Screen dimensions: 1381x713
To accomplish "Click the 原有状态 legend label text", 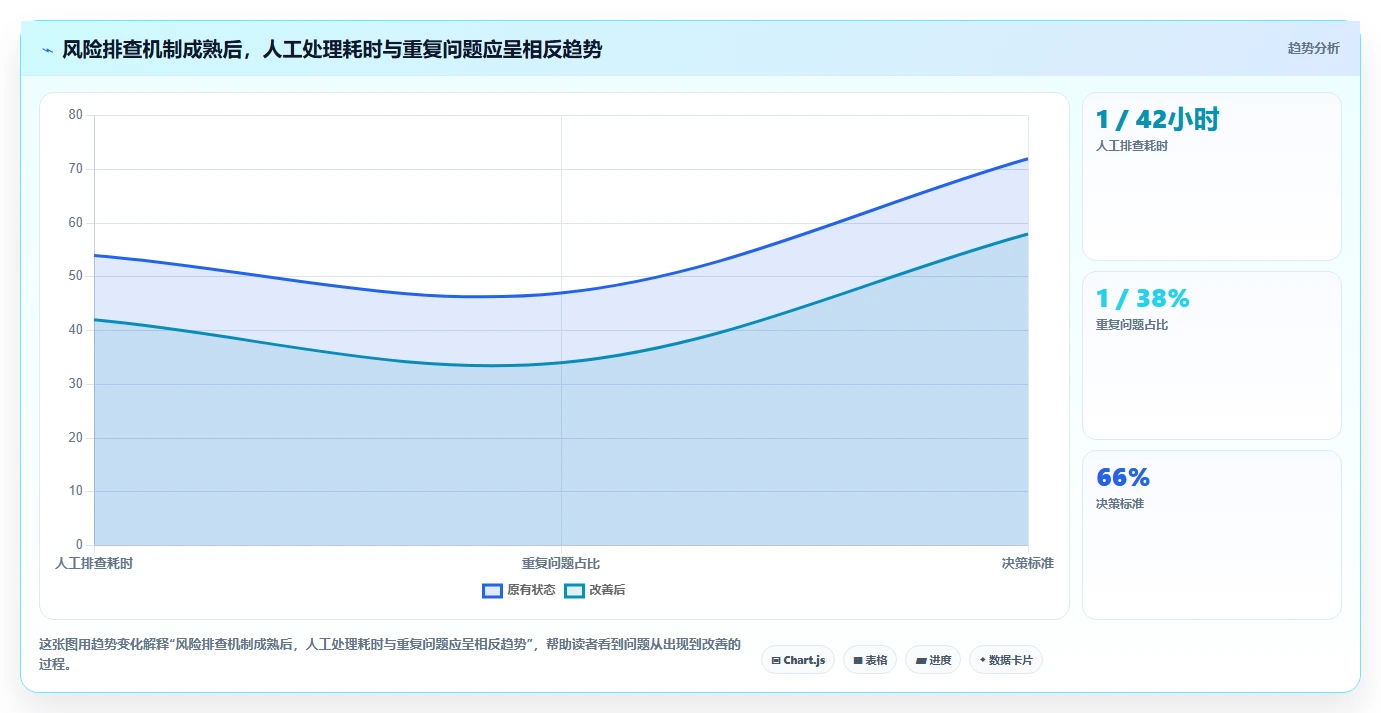I will pos(531,590).
